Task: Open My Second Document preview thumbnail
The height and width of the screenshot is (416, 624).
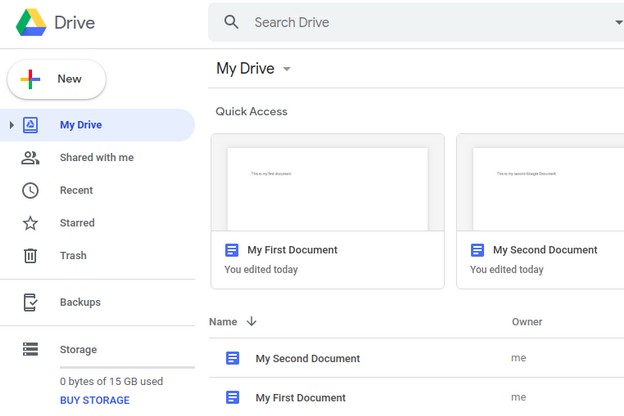Action: tap(540, 183)
